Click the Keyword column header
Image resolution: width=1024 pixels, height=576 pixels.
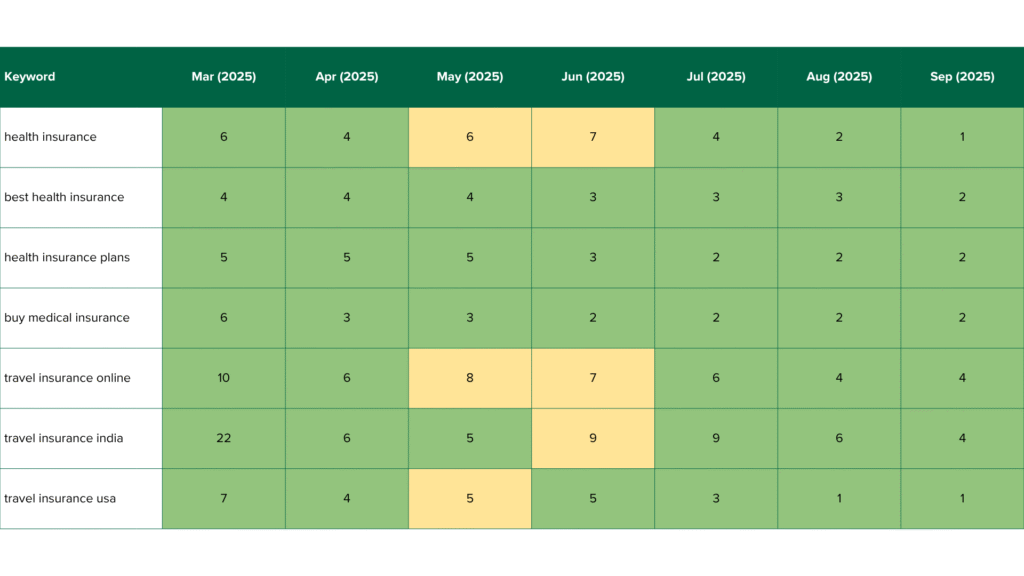30,77
